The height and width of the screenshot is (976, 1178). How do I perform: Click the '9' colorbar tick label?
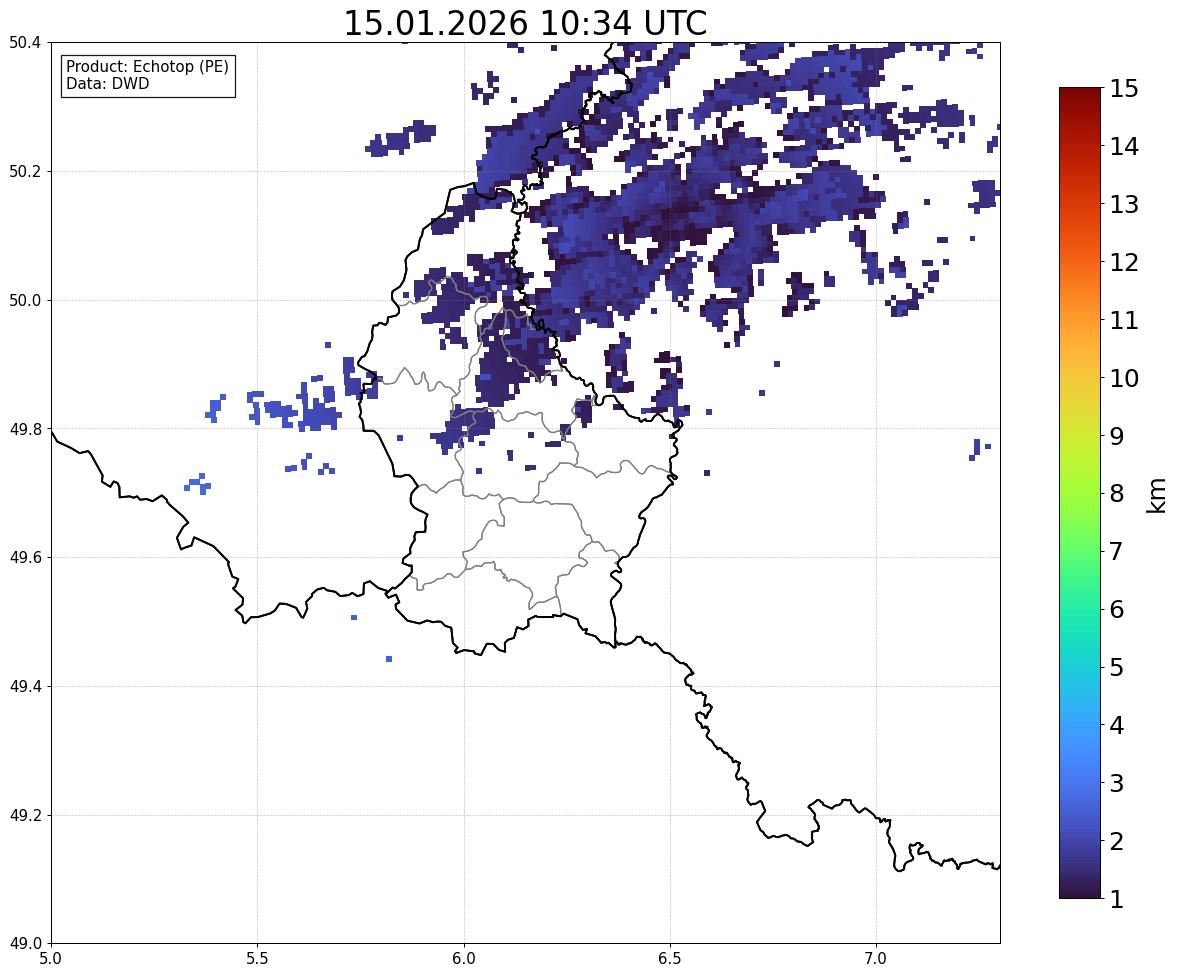pos(1117,436)
